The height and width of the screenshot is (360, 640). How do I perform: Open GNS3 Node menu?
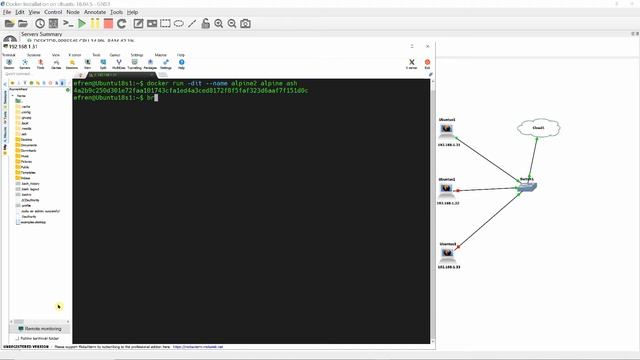pos(73,12)
